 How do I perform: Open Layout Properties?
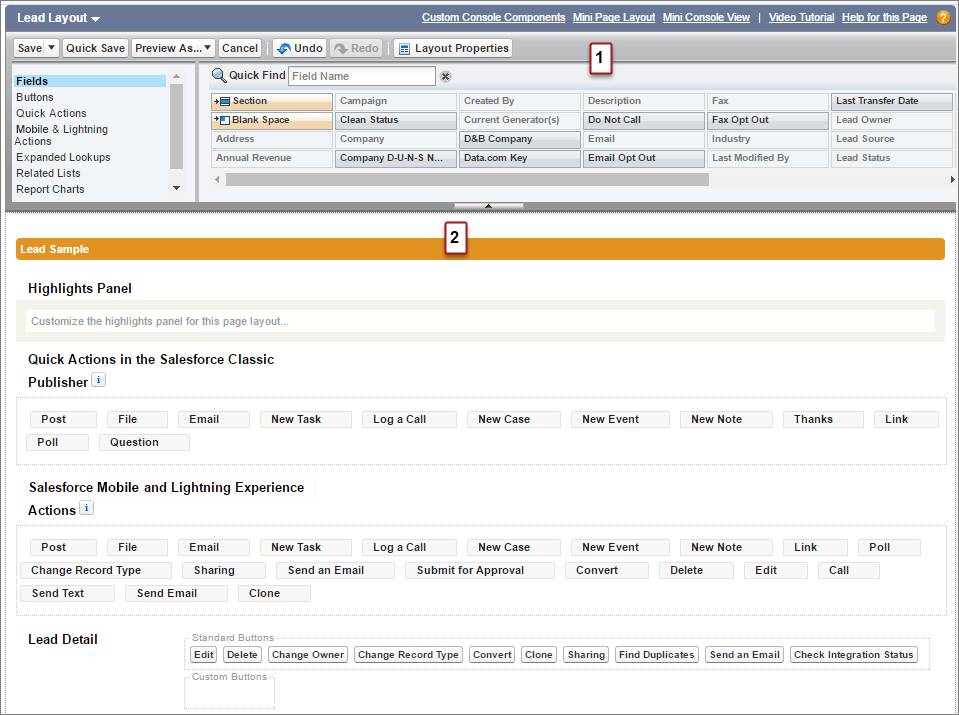point(453,48)
